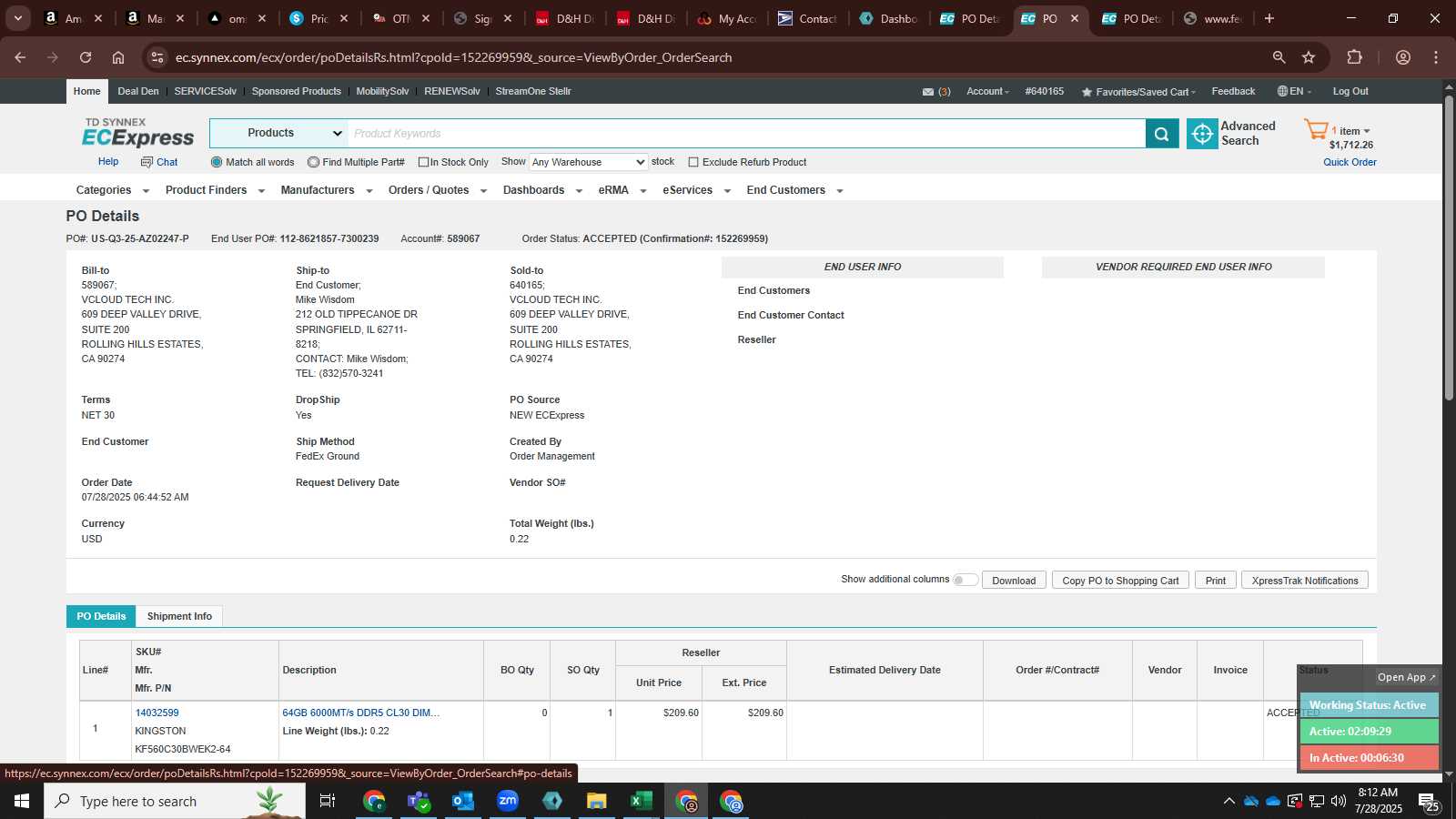
Task: Check the In Stock Only box
Action: [423, 162]
